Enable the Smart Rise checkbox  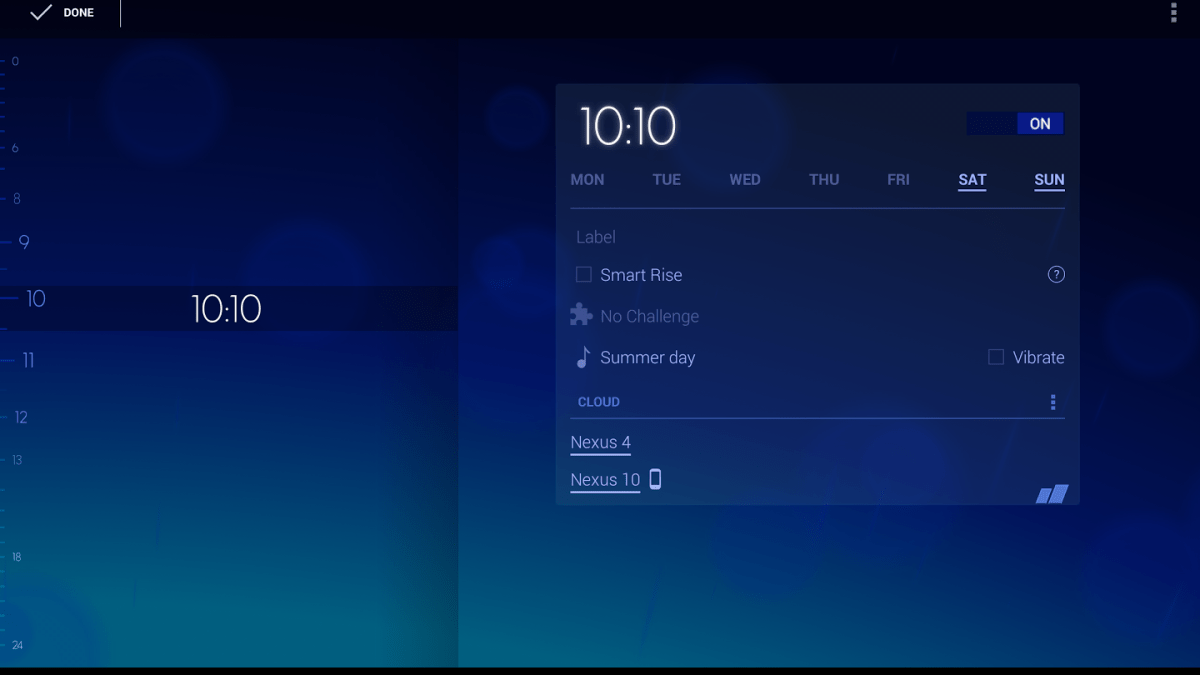coord(584,275)
